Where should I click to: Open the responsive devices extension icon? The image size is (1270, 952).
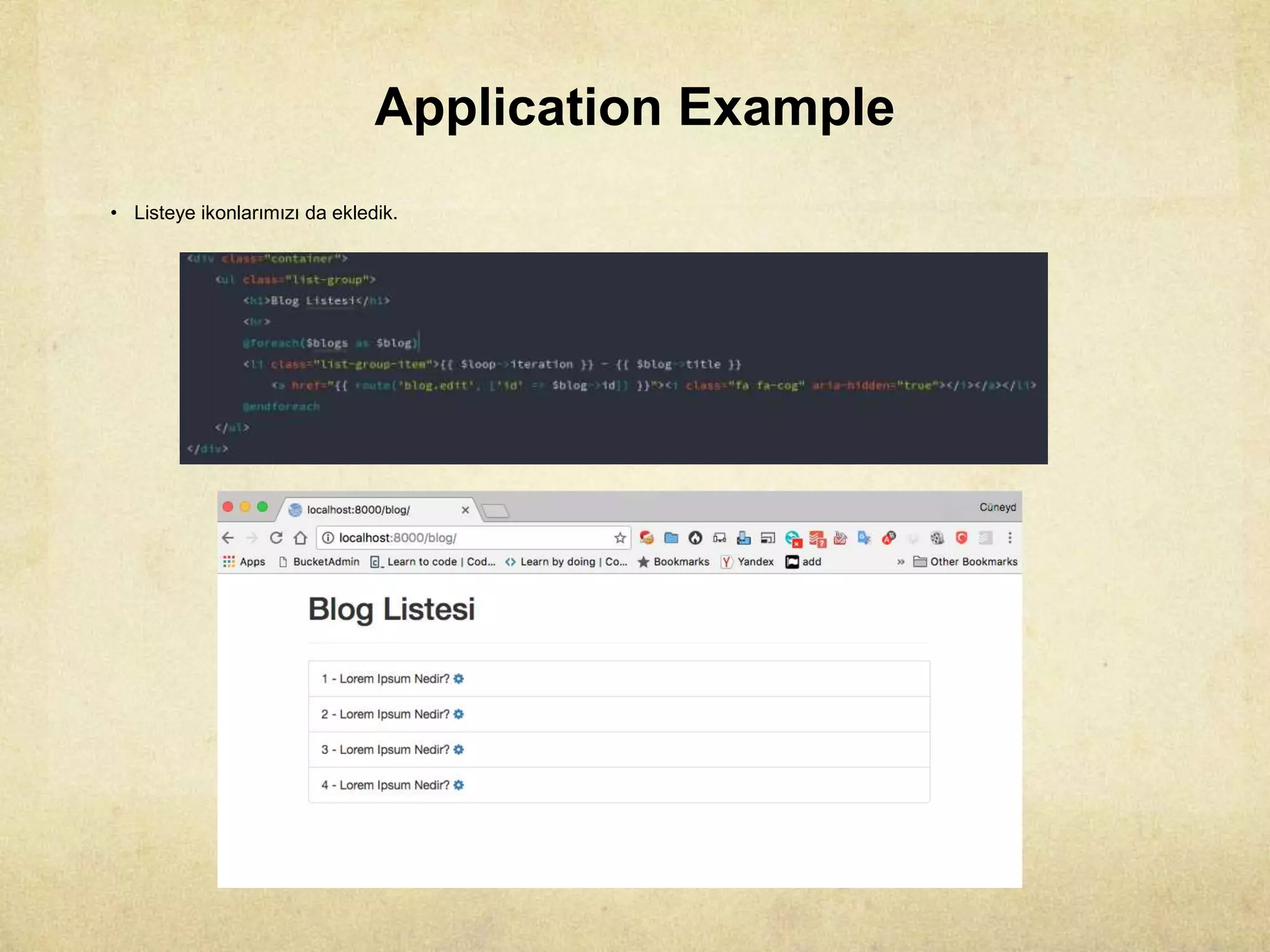[x=719, y=538]
